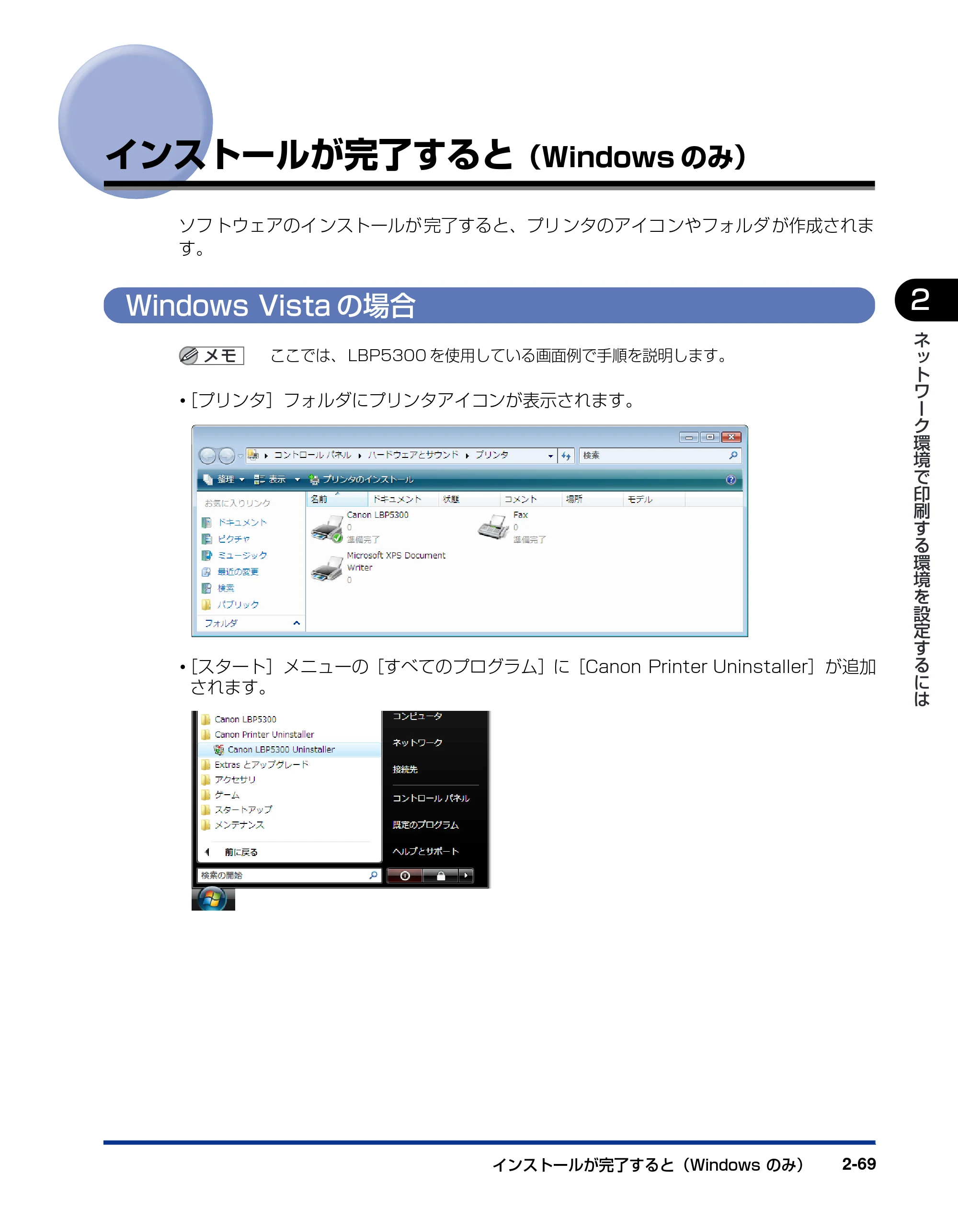This screenshot has height=1232, width=958.
Task: Sort by 場所 column header
Action: tap(593, 499)
